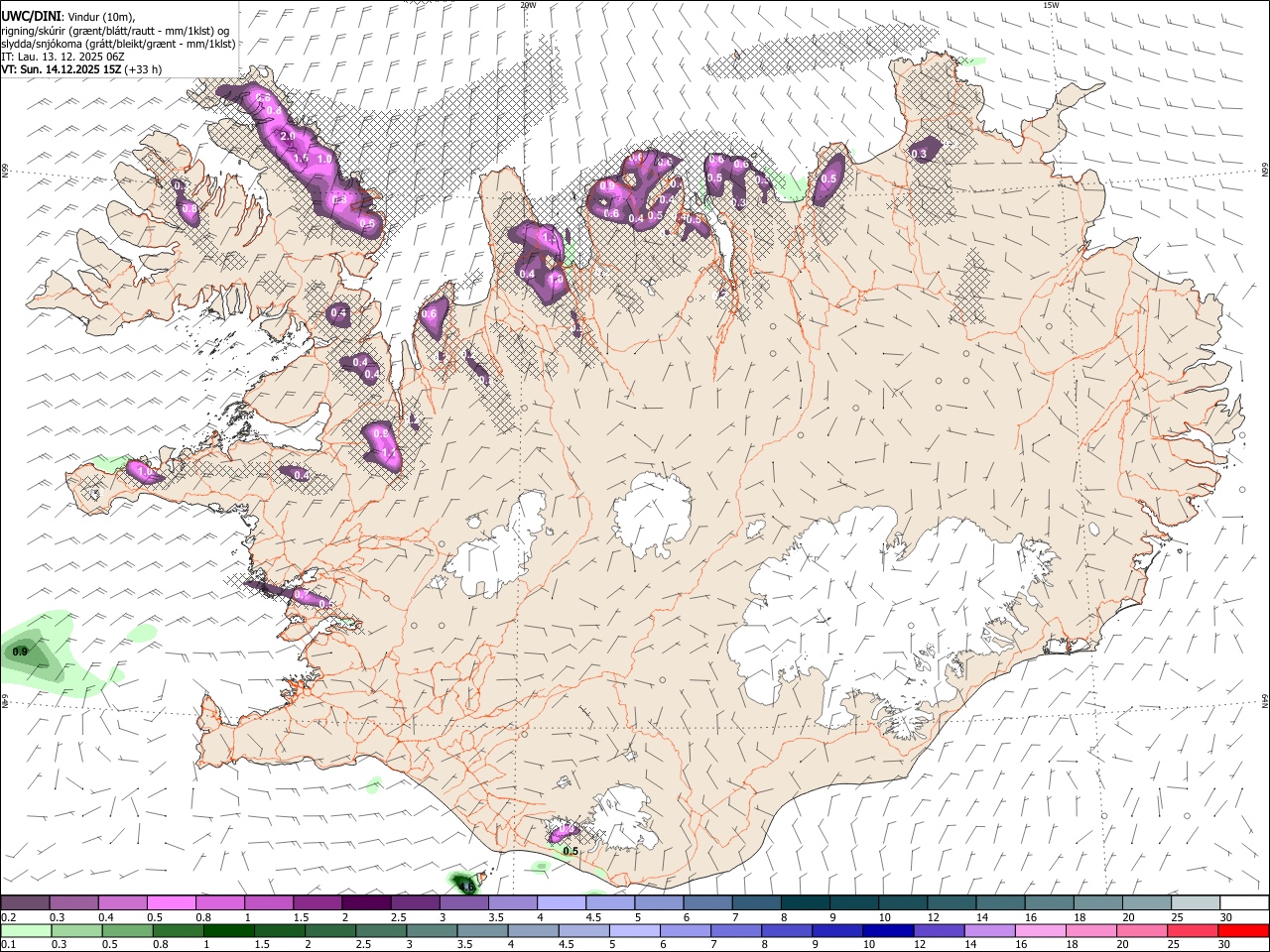Select the 15W longitude label

(x=1051, y=5)
